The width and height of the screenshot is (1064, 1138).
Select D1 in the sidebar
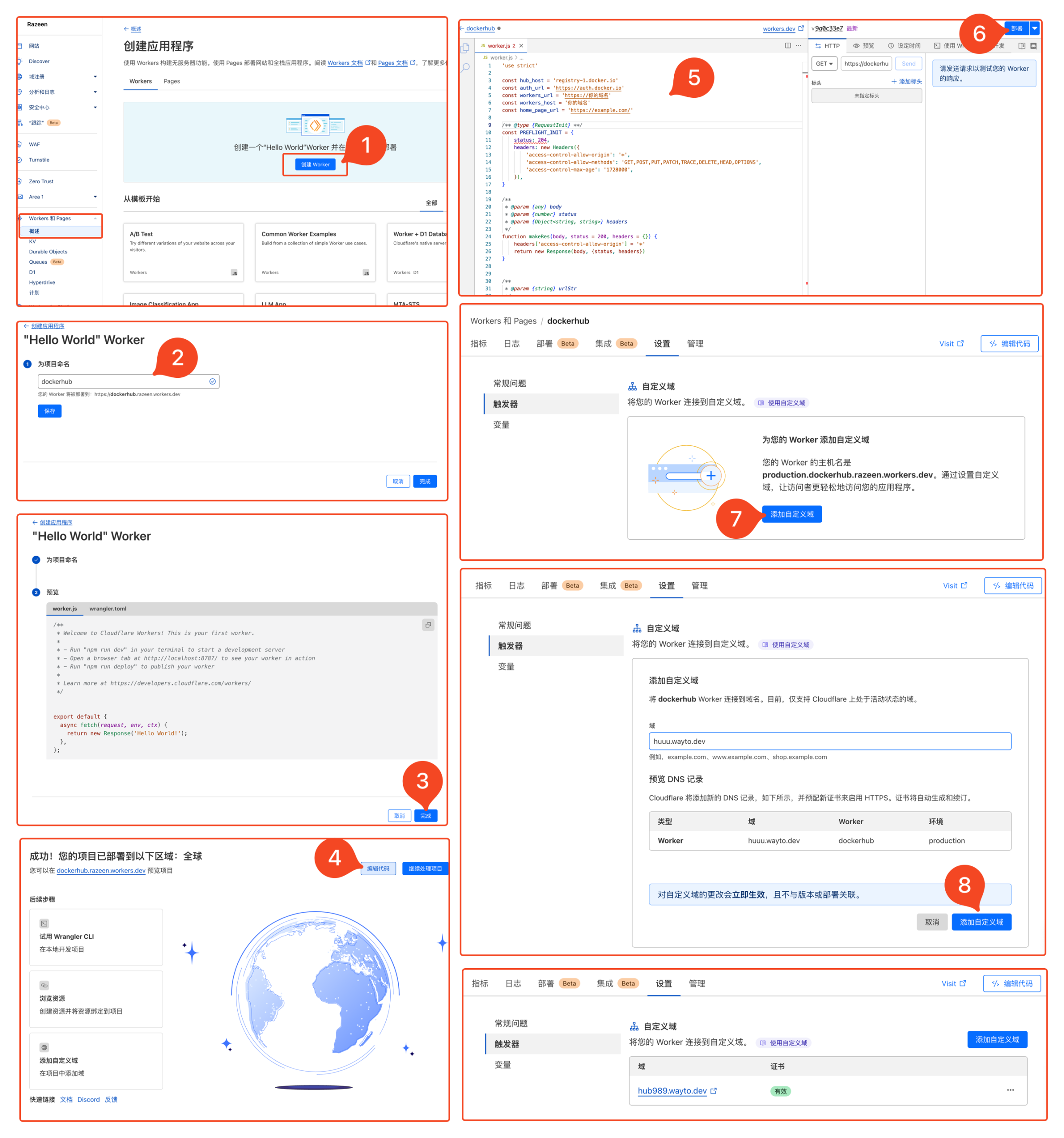point(32,272)
